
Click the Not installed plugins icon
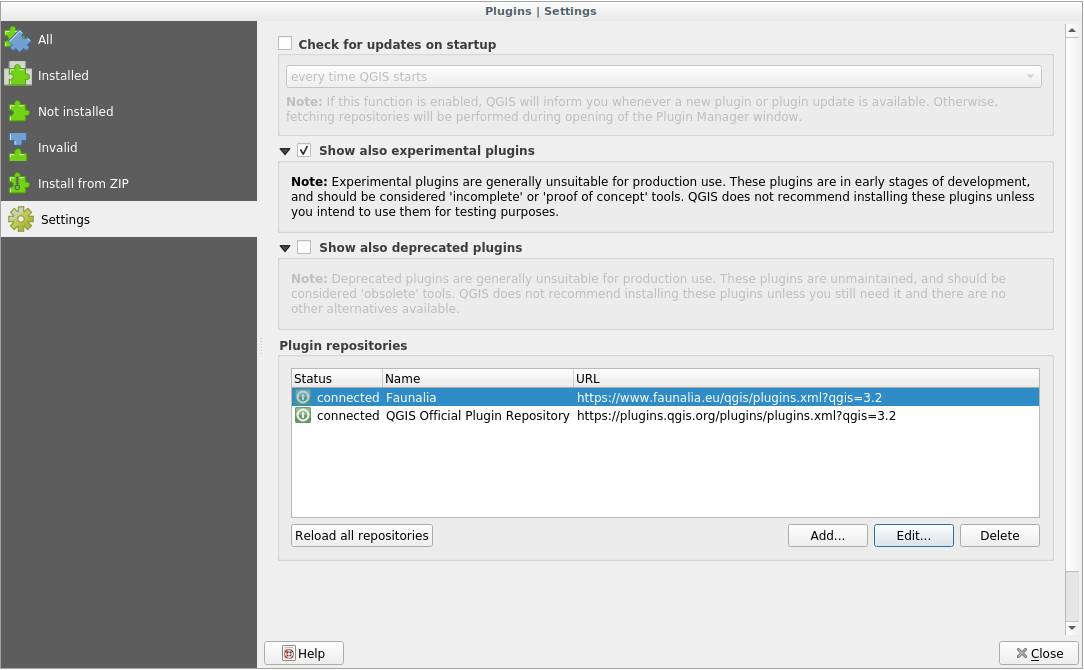click(18, 111)
